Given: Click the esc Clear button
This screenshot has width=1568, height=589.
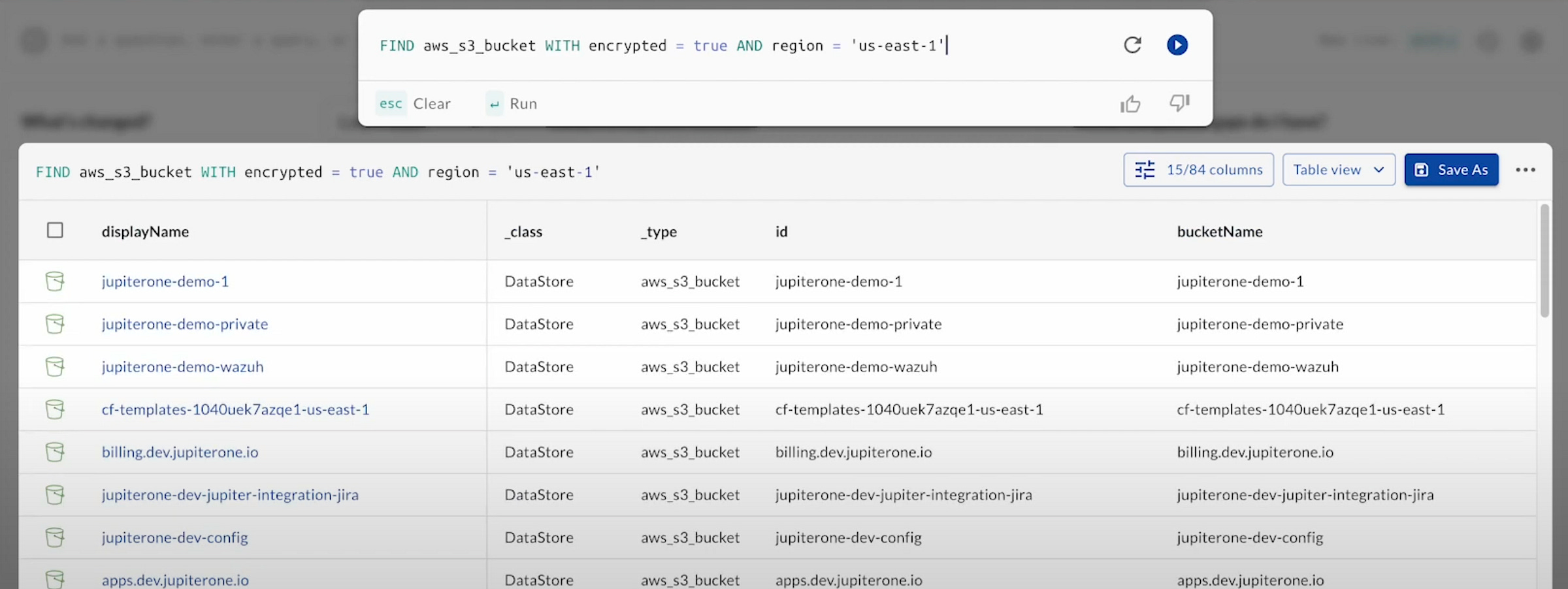Looking at the screenshot, I should [x=413, y=104].
